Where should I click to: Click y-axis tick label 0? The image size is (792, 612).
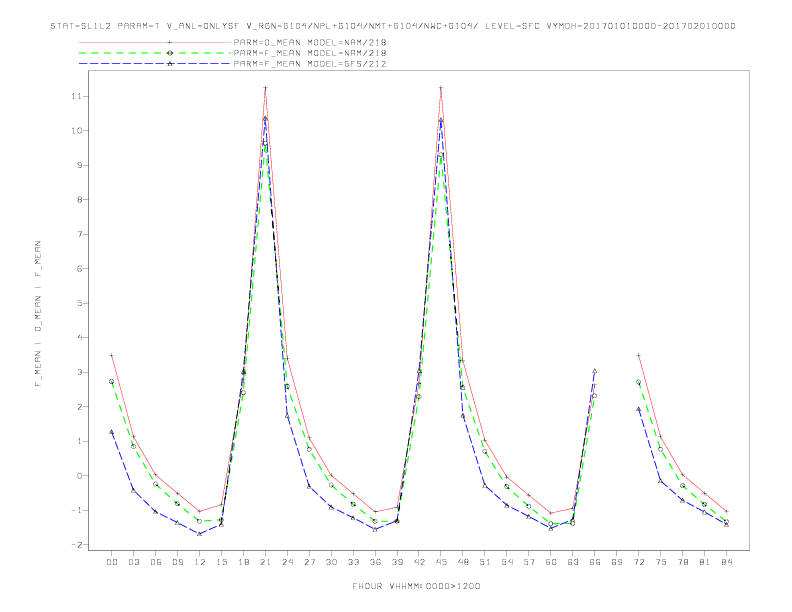[x=80, y=476]
